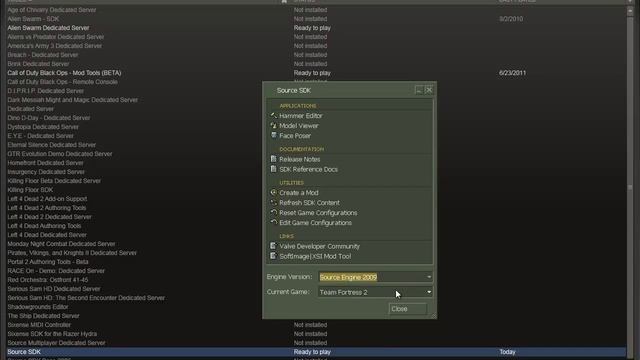Open Face Poser entry
This screenshot has height=360, width=640.
click(x=295, y=136)
